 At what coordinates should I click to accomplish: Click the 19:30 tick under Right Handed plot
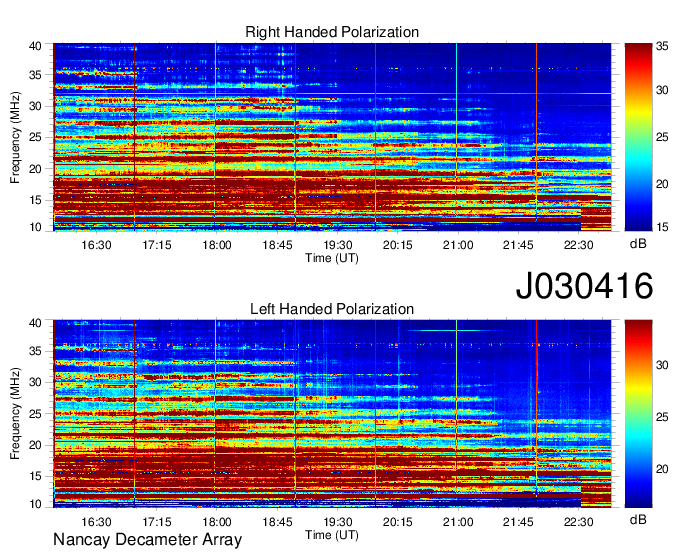(337, 245)
